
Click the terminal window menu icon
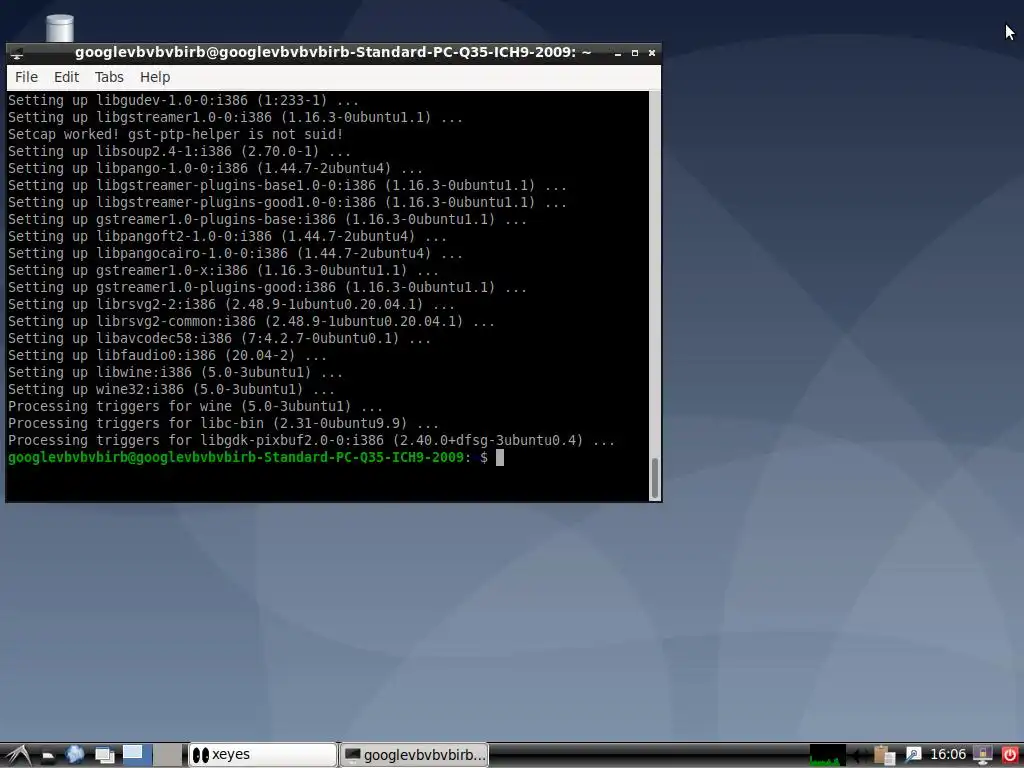tap(18, 53)
